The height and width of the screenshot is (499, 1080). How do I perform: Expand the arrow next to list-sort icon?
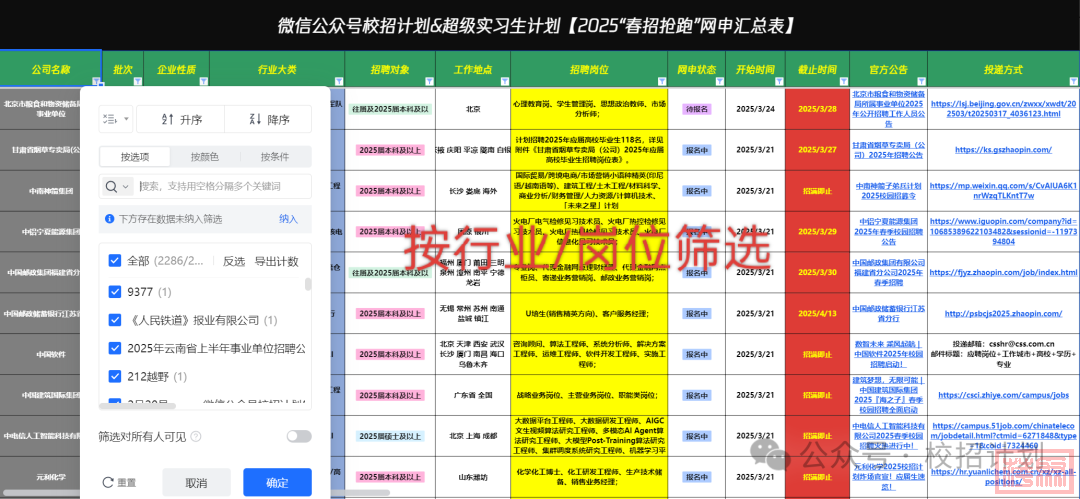(x=126, y=119)
